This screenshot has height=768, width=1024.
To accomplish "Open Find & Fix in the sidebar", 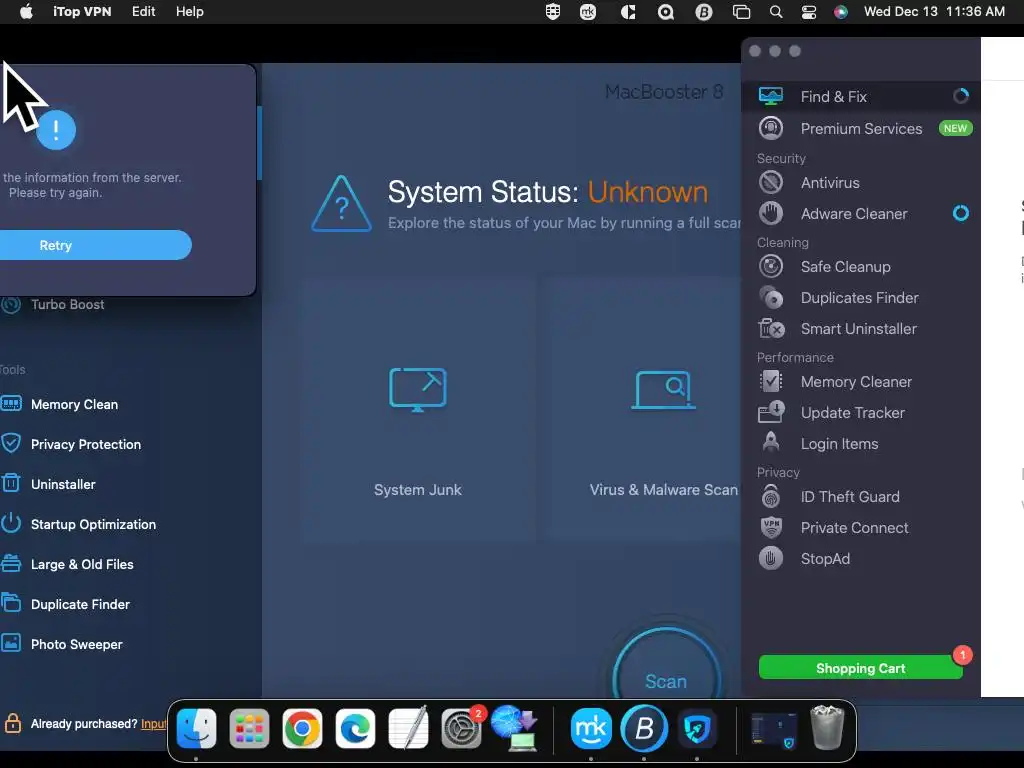I will (x=861, y=97).
